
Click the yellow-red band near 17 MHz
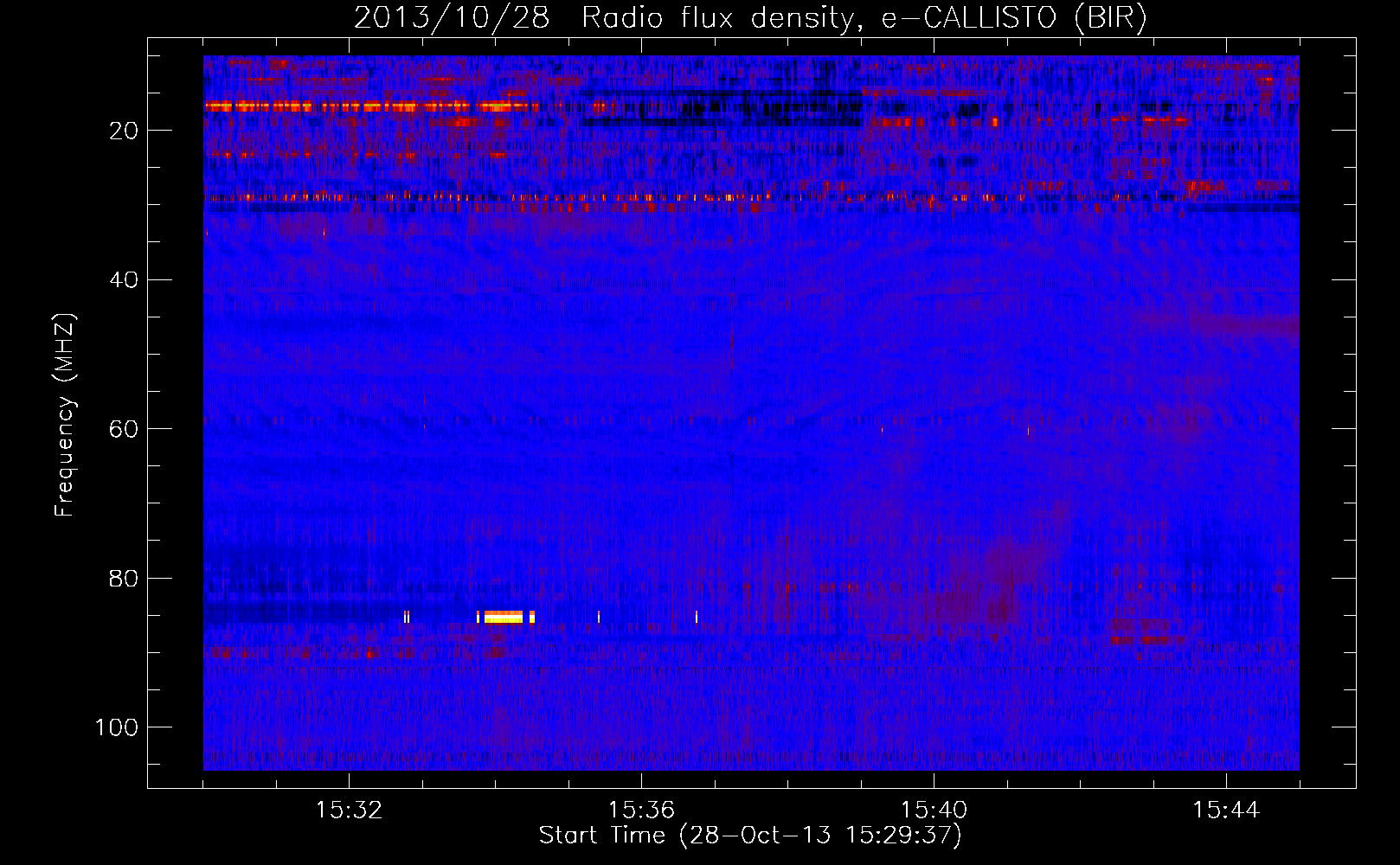click(x=370, y=106)
